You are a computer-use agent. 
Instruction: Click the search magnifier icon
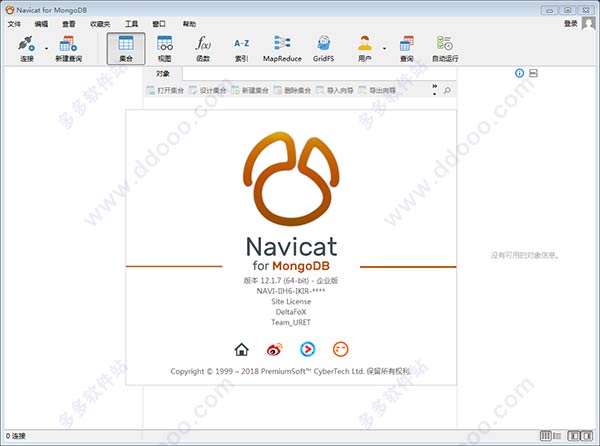point(447,91)
